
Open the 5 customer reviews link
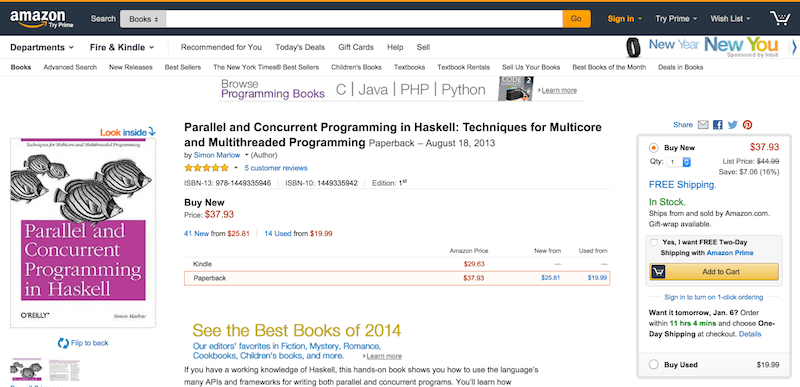pos(276,168)
